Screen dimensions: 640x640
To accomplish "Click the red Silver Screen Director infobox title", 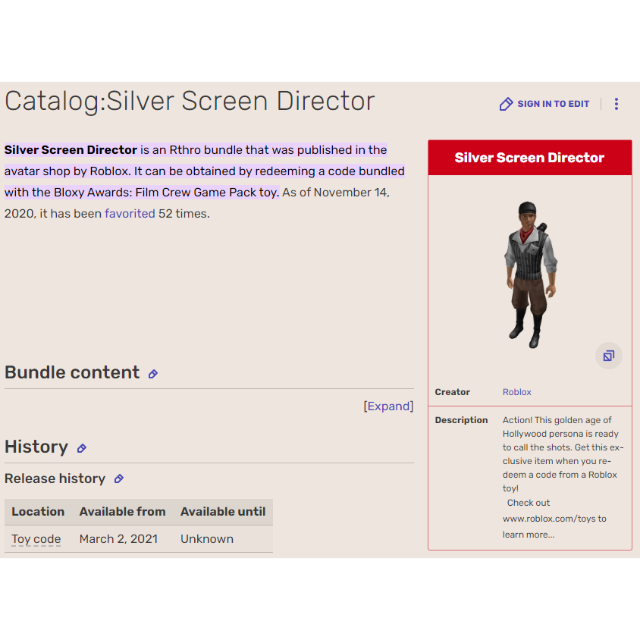I will click(529, 157).
